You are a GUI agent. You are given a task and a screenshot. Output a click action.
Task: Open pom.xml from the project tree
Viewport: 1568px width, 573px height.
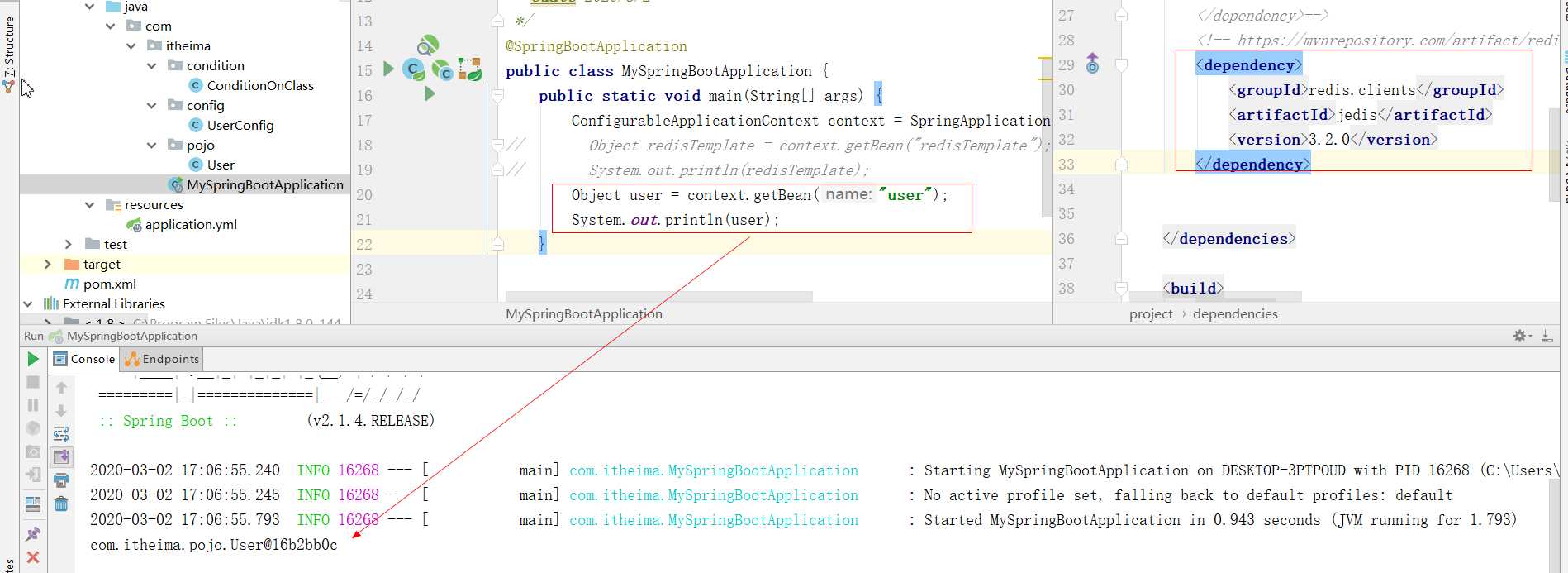(109, 284)
